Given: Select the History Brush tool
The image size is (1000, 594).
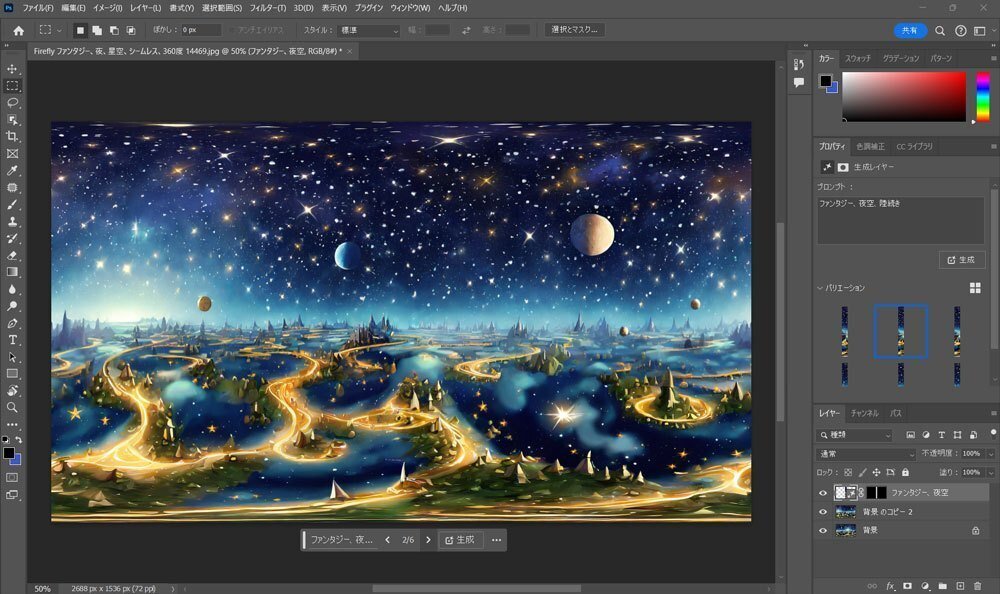Looking at the screenshot, I should click(12, 239).
